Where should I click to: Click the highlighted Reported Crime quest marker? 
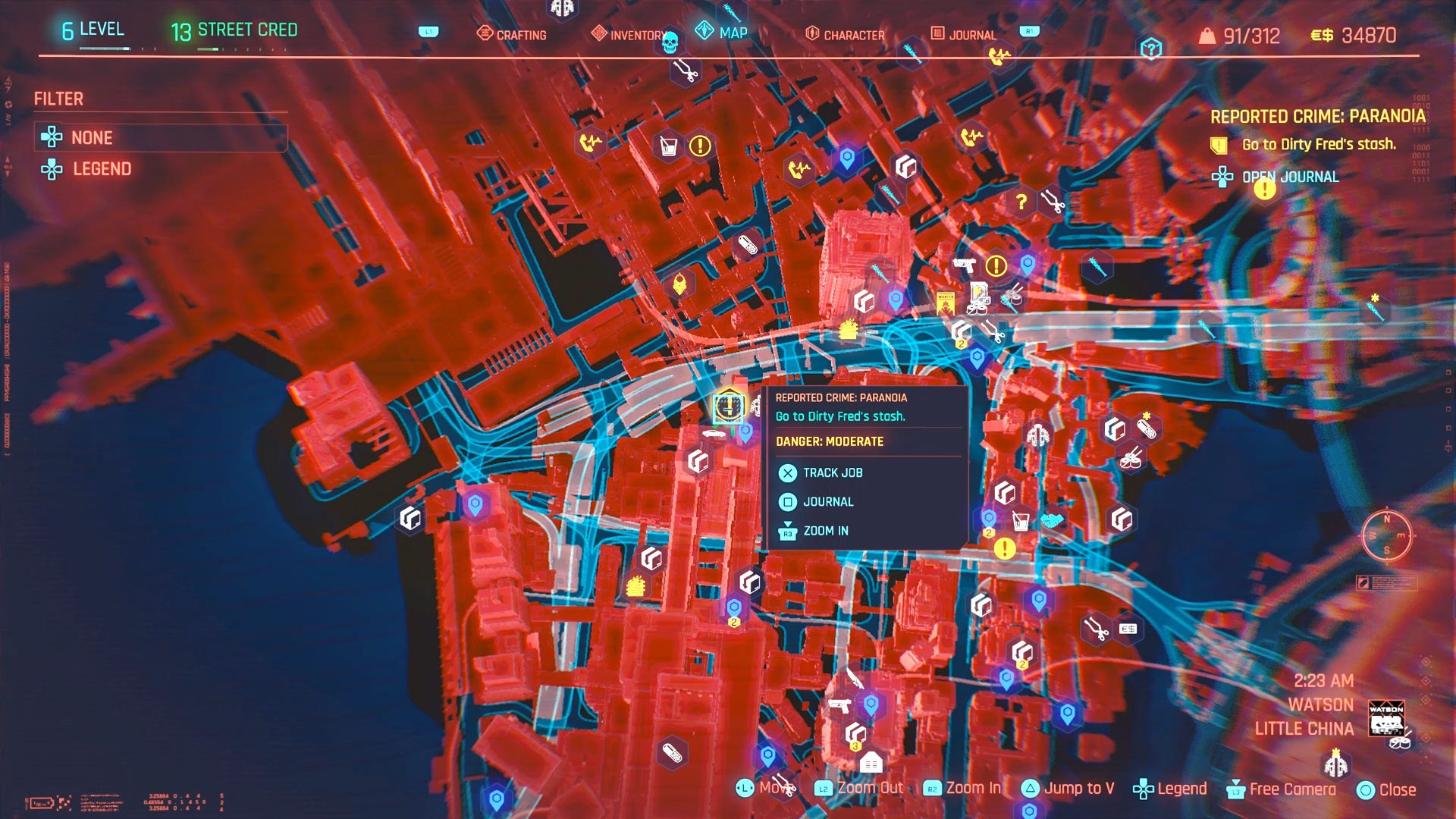pyautogui.click(x=729, y=406)
